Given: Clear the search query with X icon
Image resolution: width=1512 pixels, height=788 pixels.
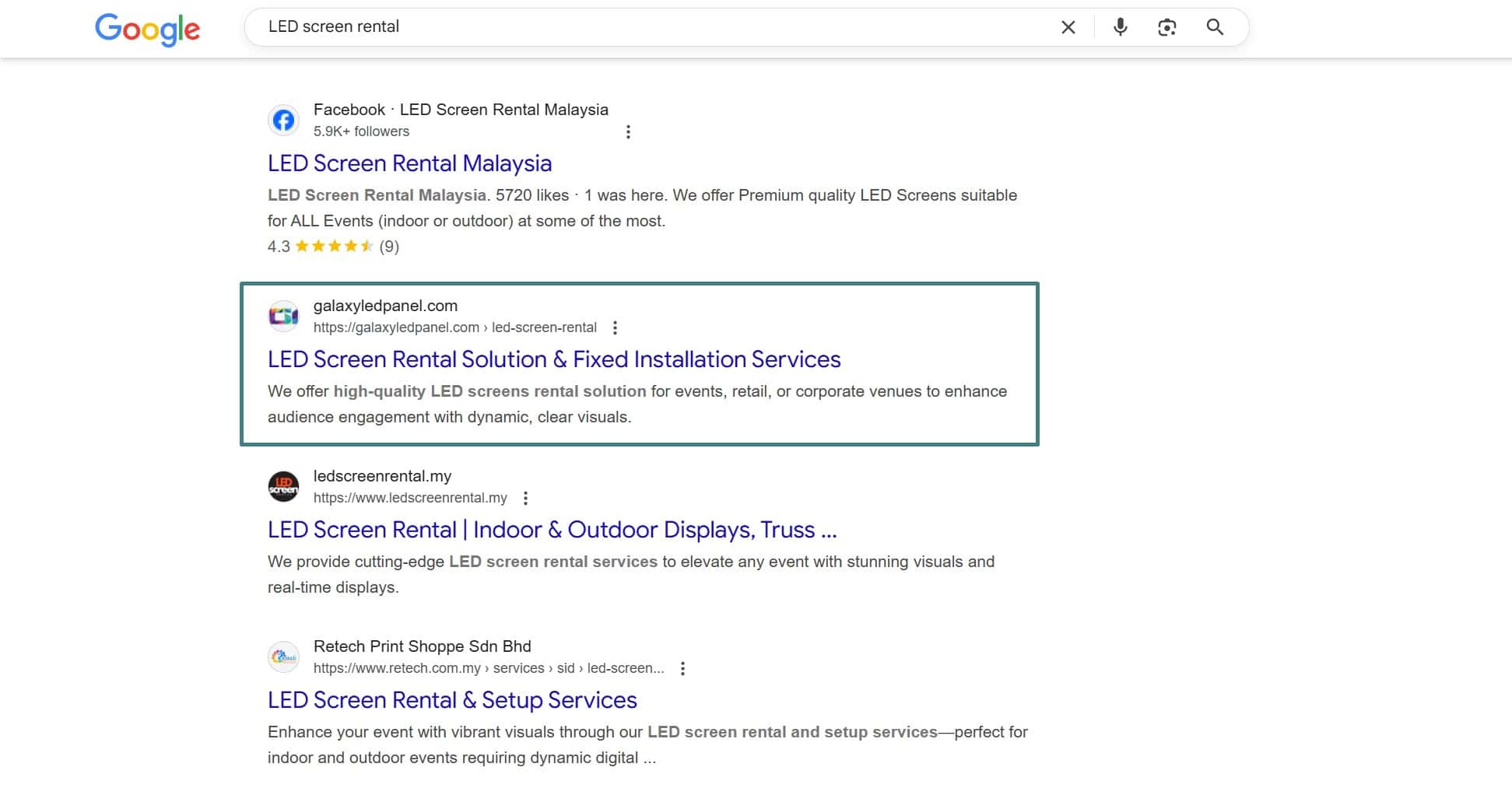Looking at the screenshot, I should point(1068,27).
